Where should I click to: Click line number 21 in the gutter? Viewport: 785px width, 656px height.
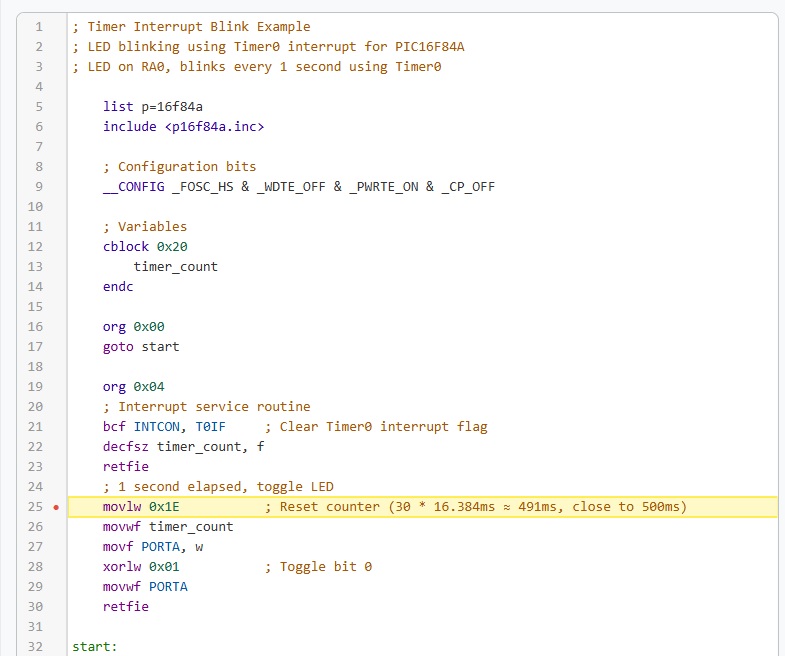(35, 427)
